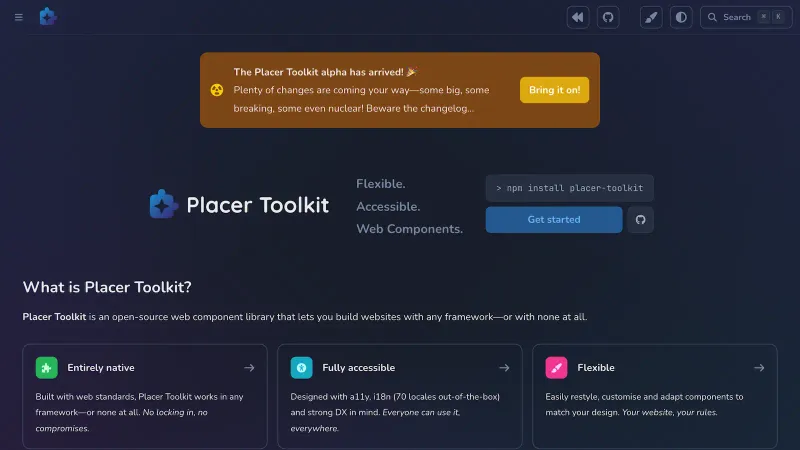This screenshot has width=800, height=450.
Task: Open the hamburger navigation menu
Action: [18, 17]
